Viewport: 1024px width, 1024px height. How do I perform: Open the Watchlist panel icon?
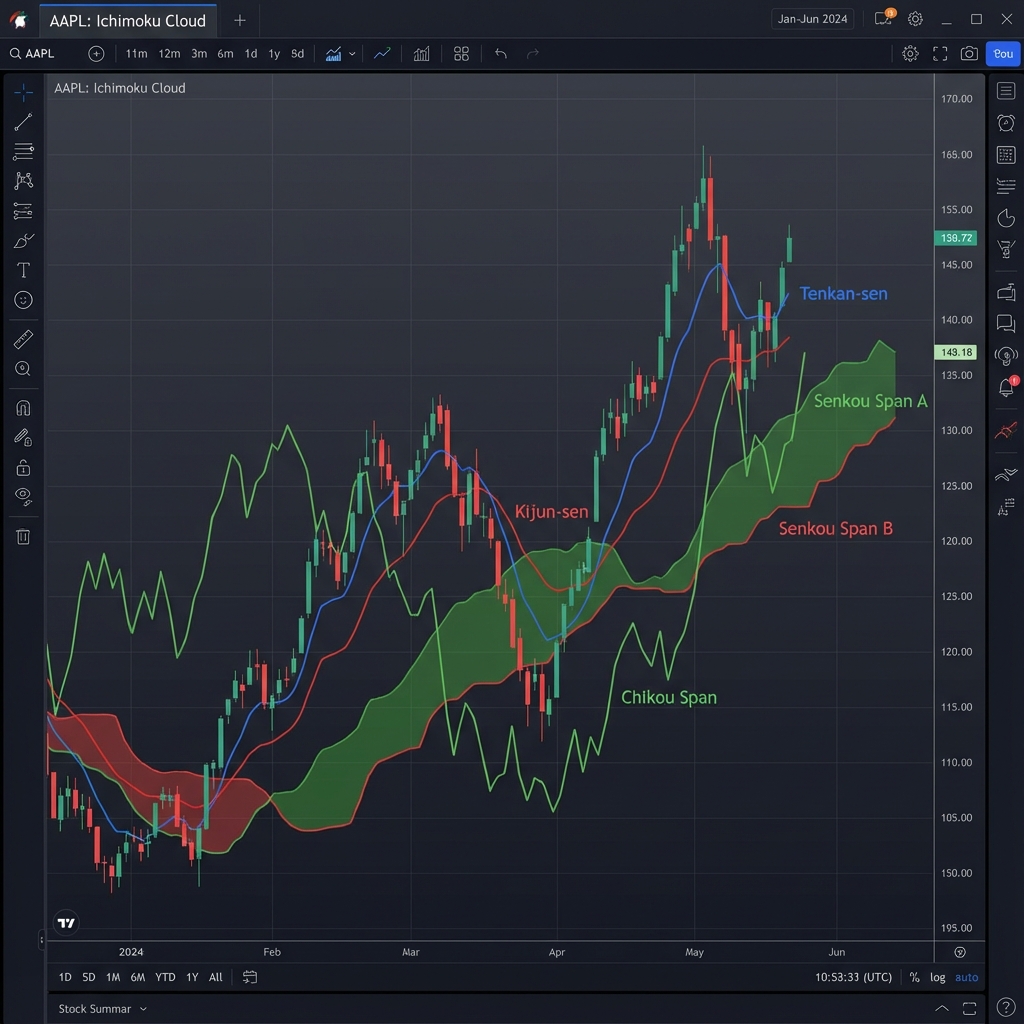point(1006,91)
